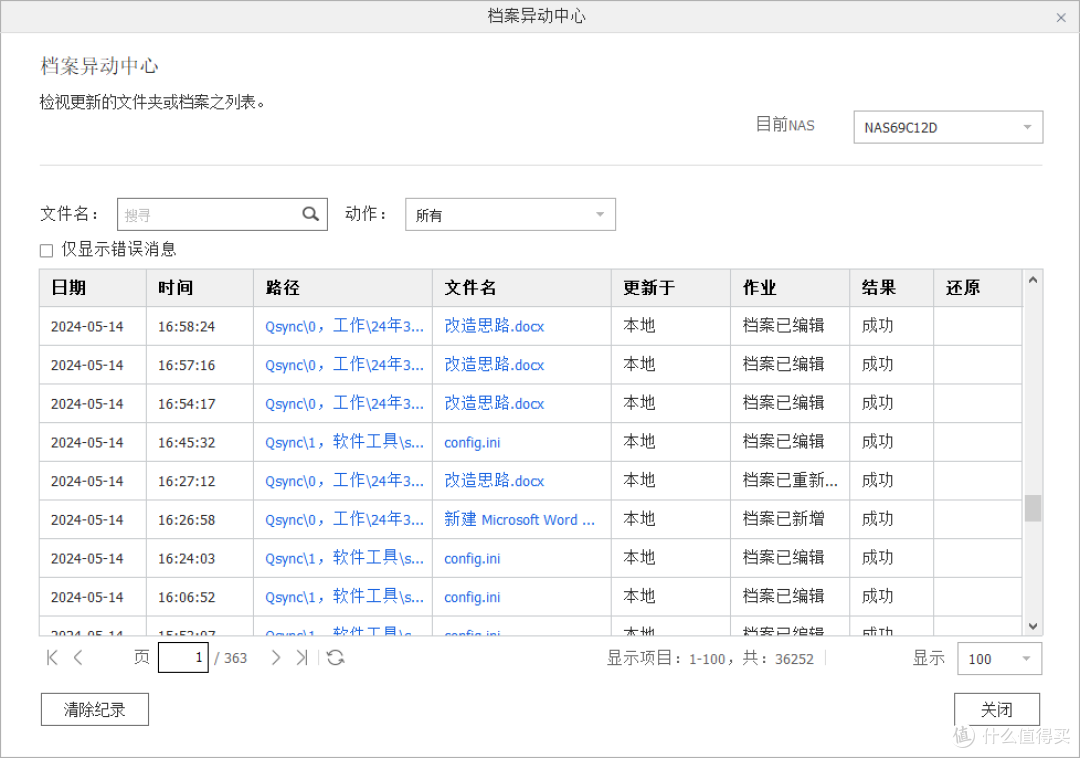The image size is (1080, 758).
Task: Open 改造思路.docx link at 16:58:24
Action: coord(494,326)
